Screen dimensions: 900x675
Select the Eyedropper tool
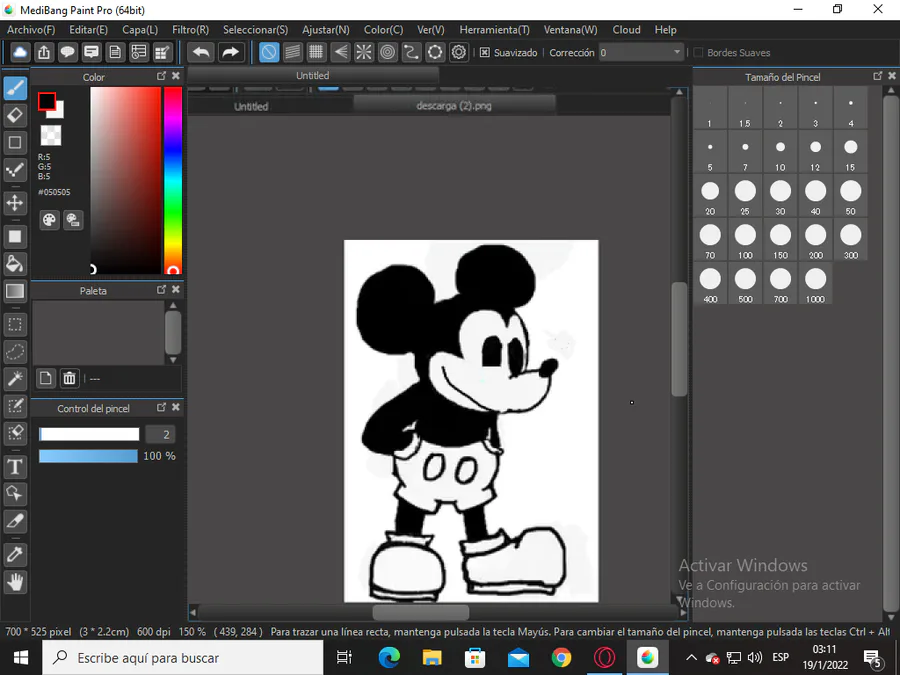coord(15,554)
